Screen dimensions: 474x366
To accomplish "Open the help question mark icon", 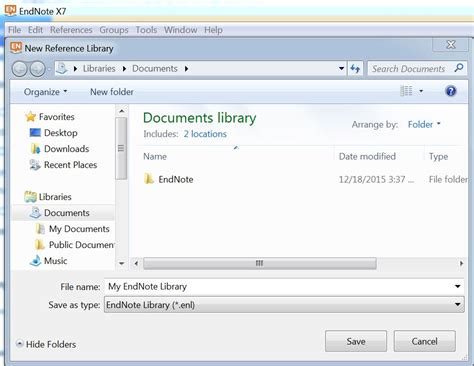I will tap(451, 91).
